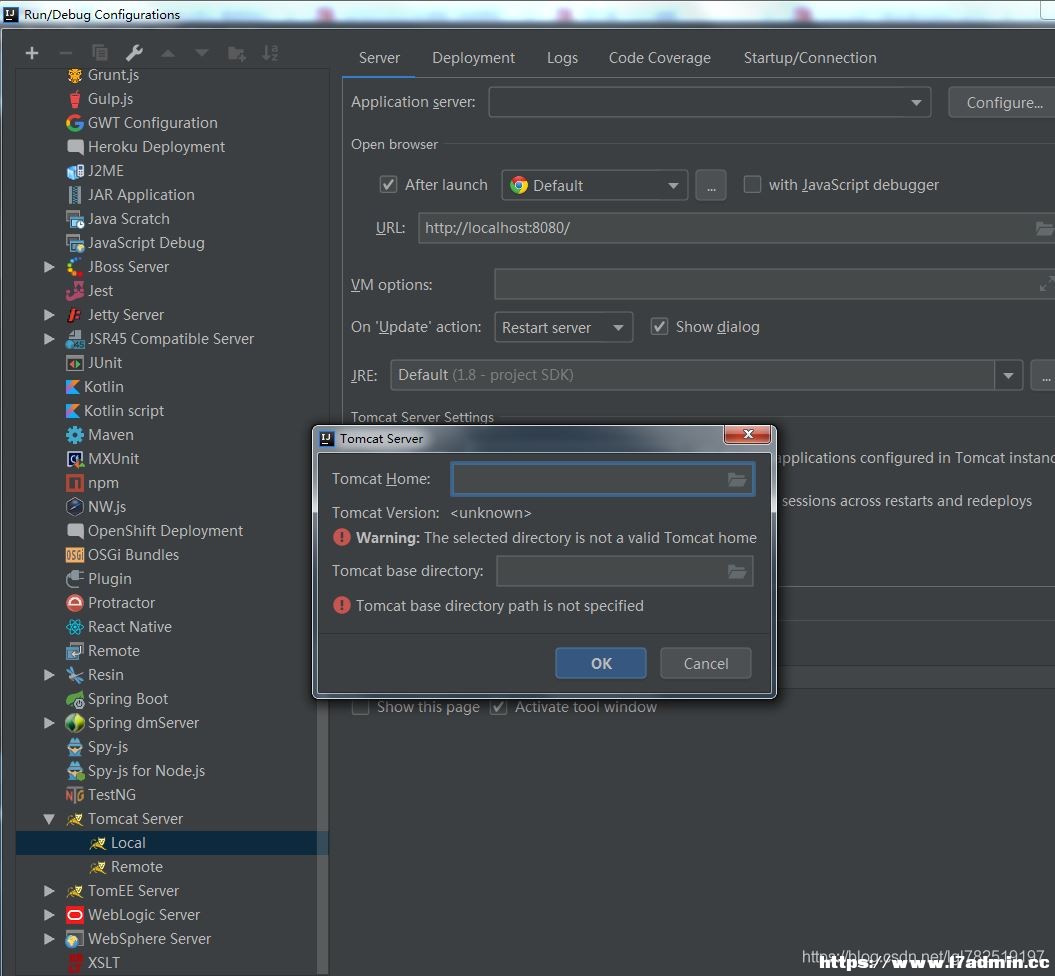Open the JRE dropdown arrow
Screen dimensions: 1055x976
(x=1008, y=375)
